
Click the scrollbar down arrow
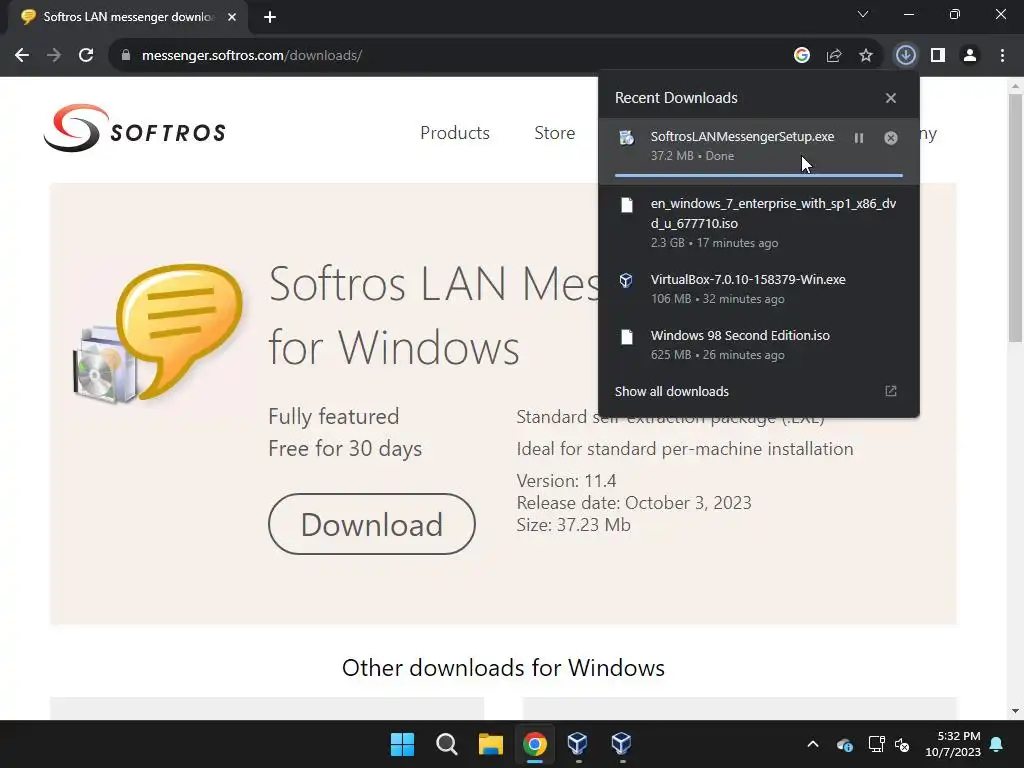pyautogui.click(x=1015, y=711)
